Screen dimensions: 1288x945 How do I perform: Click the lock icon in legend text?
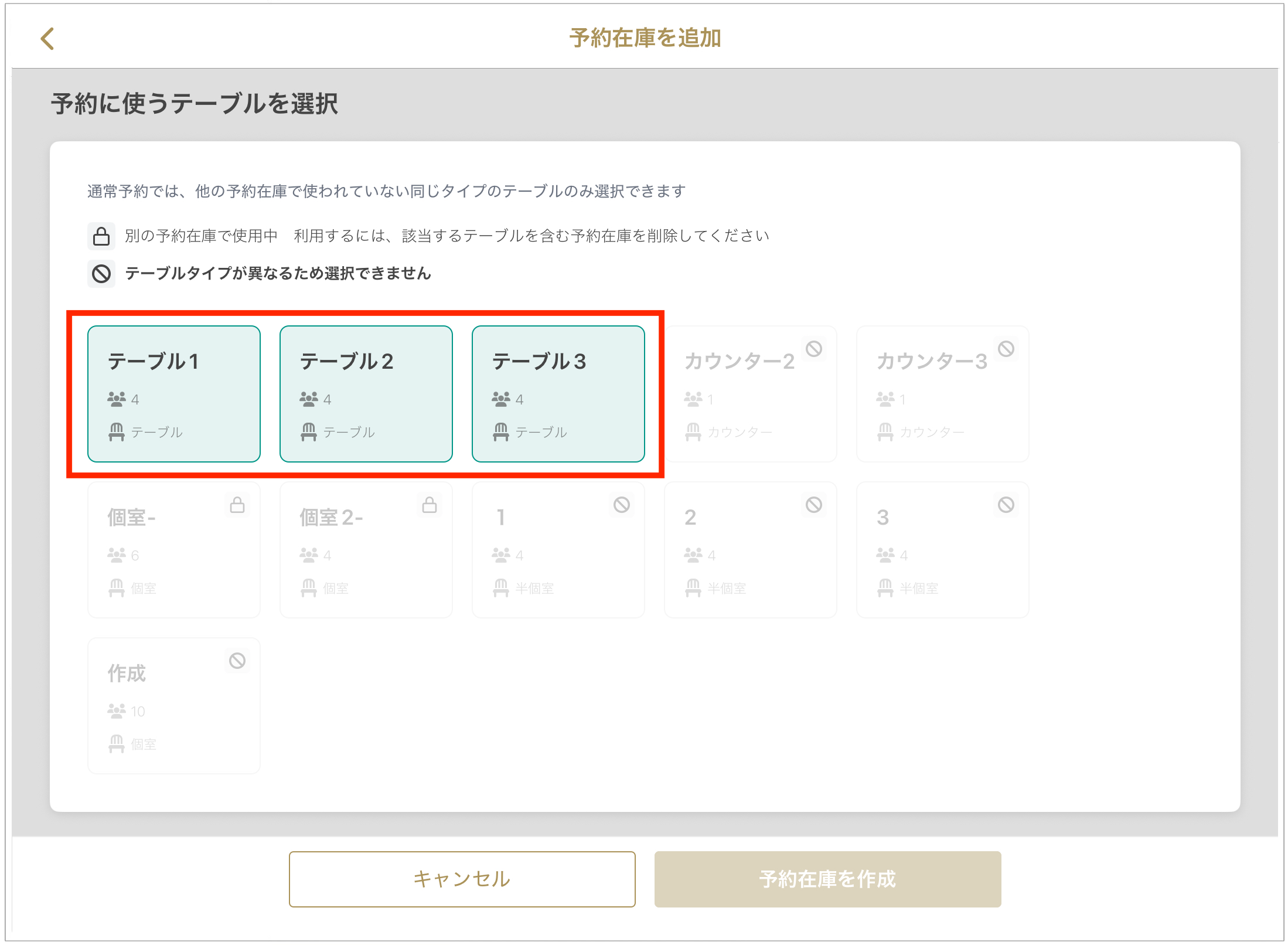[101, 236]
